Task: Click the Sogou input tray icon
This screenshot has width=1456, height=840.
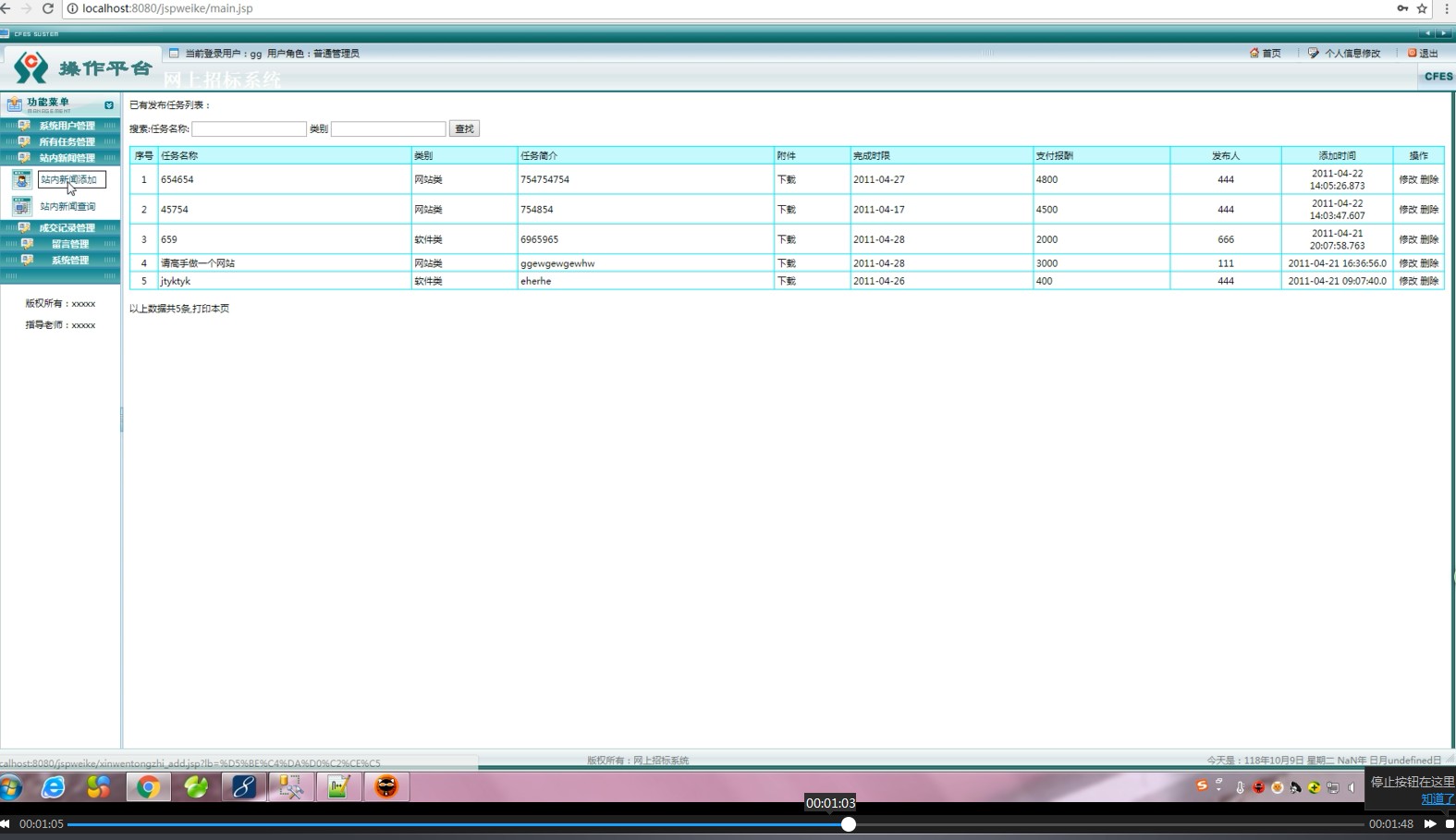Action: [x=1202, y=785]
